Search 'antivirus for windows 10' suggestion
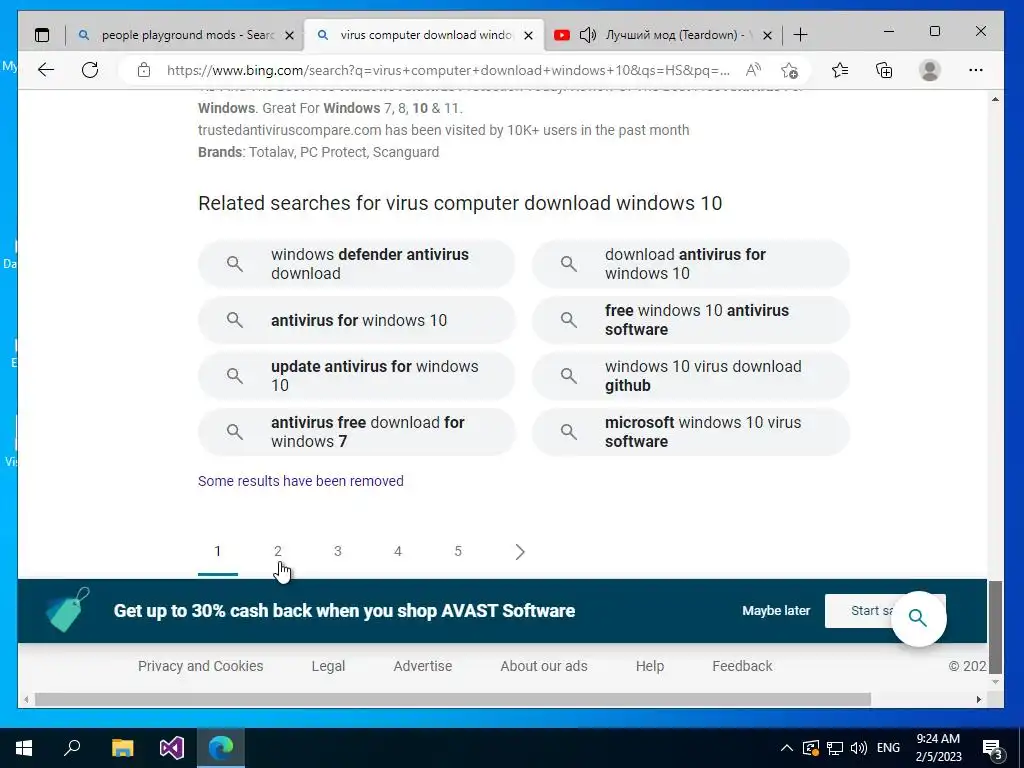The image size is (1024, 768). (357, 320)
